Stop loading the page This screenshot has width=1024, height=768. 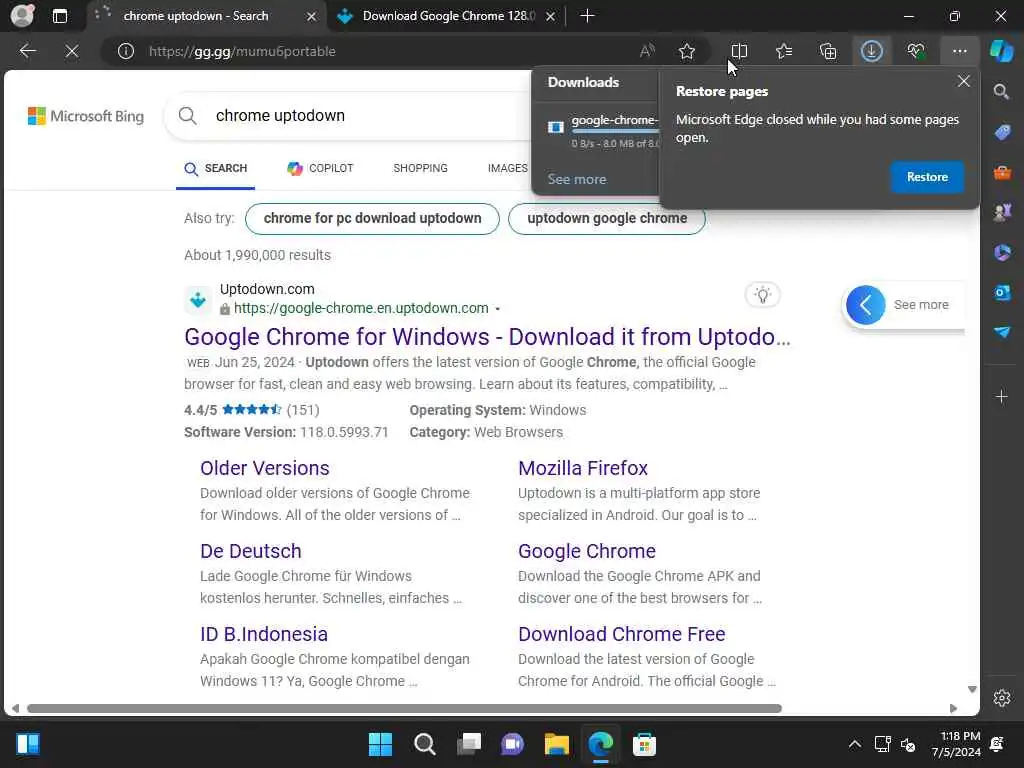tap(72, 51)
